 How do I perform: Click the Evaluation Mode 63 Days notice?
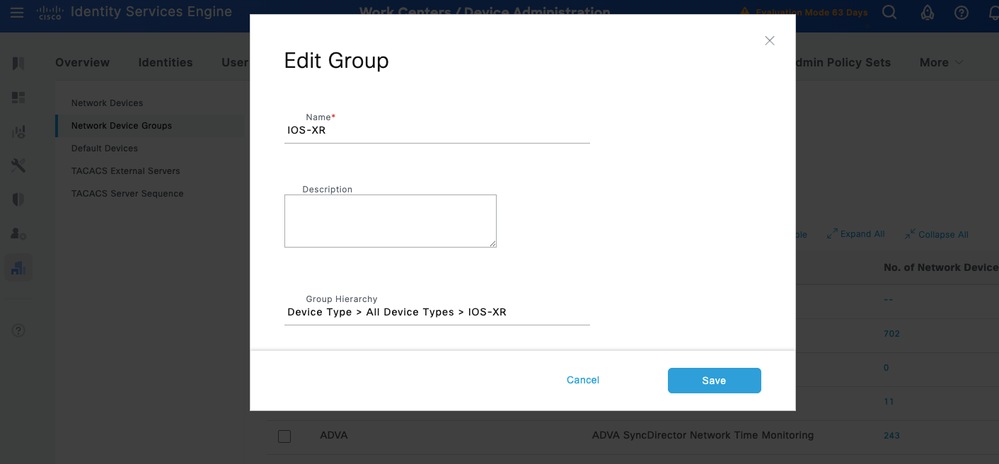812,12
